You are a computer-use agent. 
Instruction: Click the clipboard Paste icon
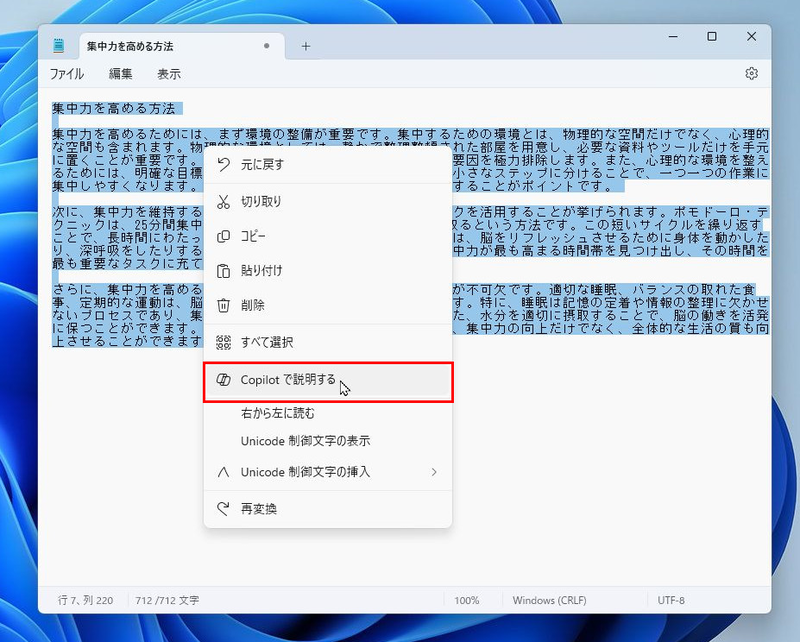coord(223,271)
